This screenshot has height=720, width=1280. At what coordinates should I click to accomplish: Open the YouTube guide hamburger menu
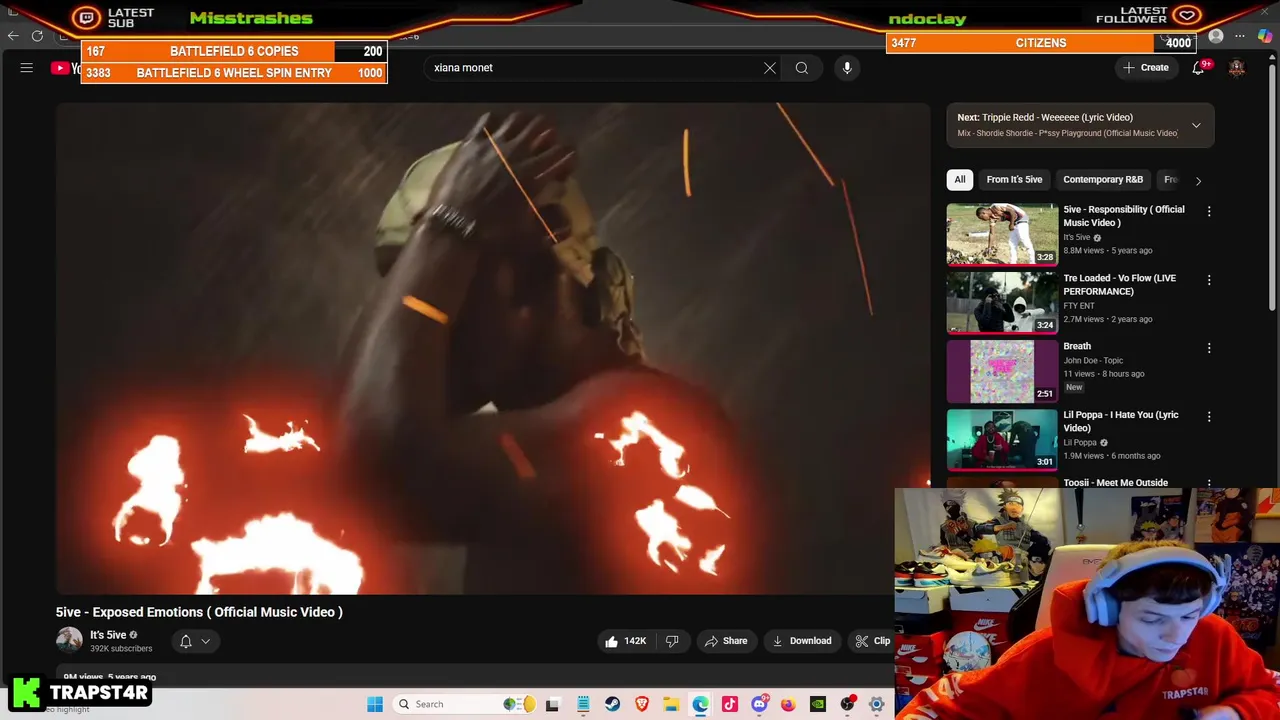coord(27,68)
